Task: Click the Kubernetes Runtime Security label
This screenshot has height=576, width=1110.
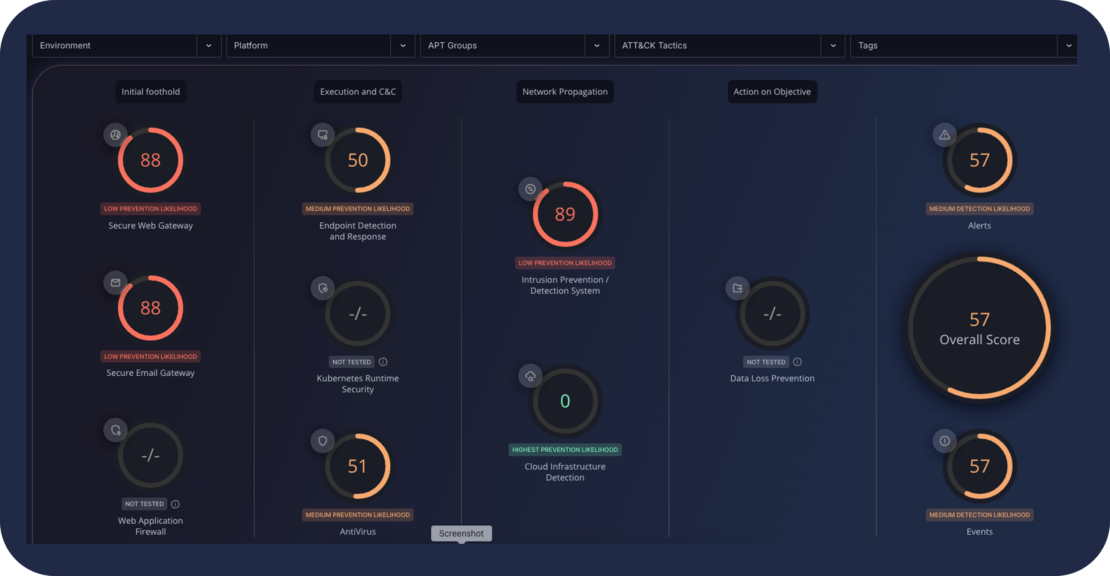Action: [357, 384]
